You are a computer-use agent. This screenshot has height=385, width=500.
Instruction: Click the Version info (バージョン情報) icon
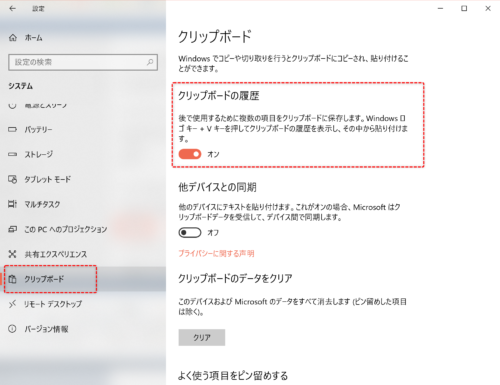pyautogui.click(x=12, y=329)
